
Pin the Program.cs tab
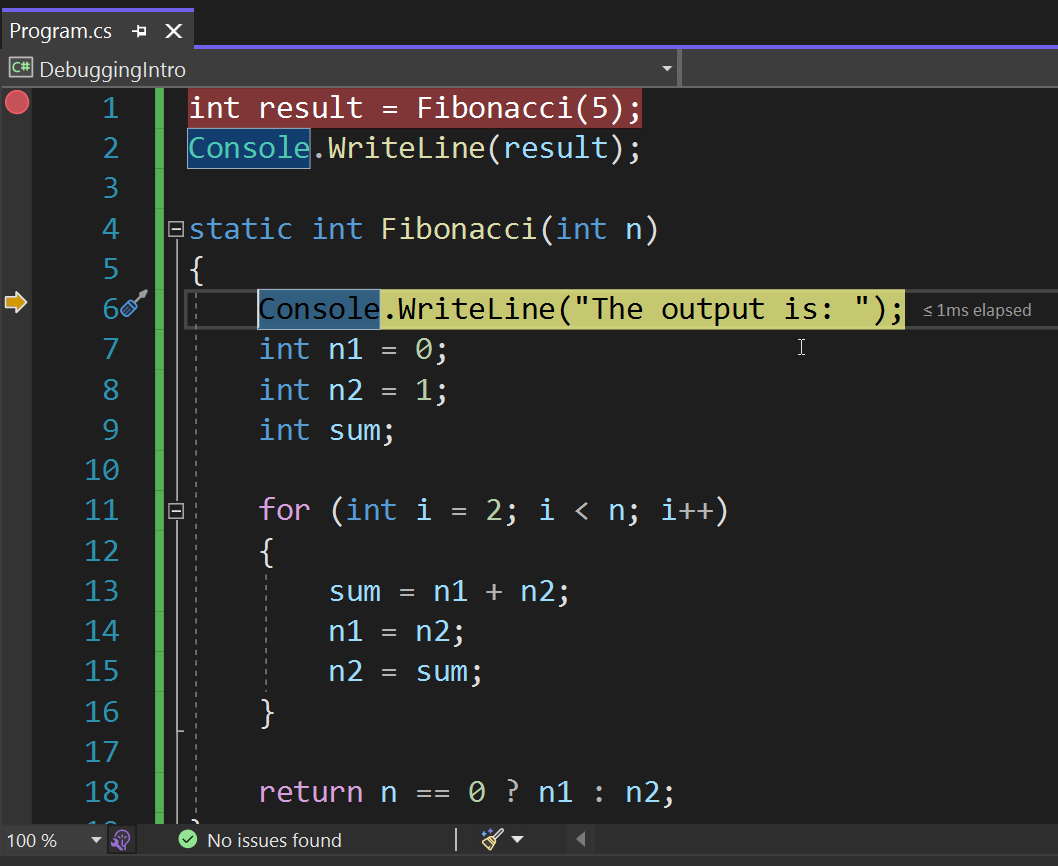[x=139, y=31]
